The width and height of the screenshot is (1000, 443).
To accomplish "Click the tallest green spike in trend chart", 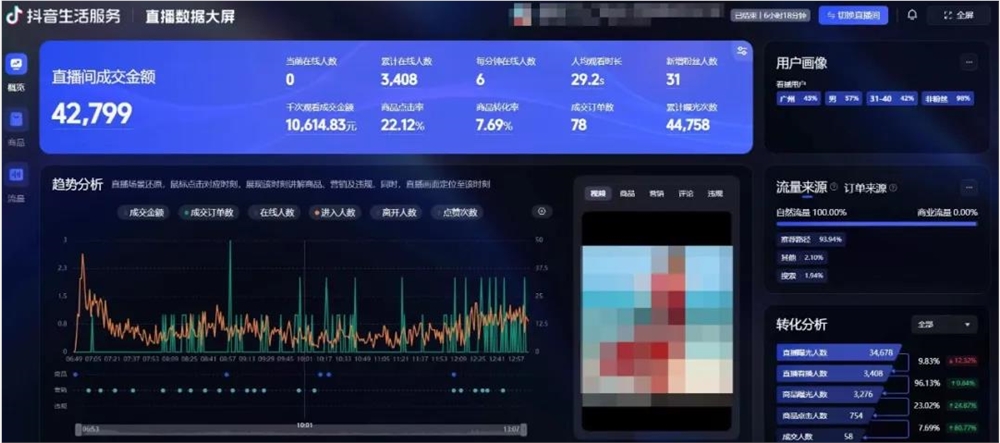I will tap(230, 296).
